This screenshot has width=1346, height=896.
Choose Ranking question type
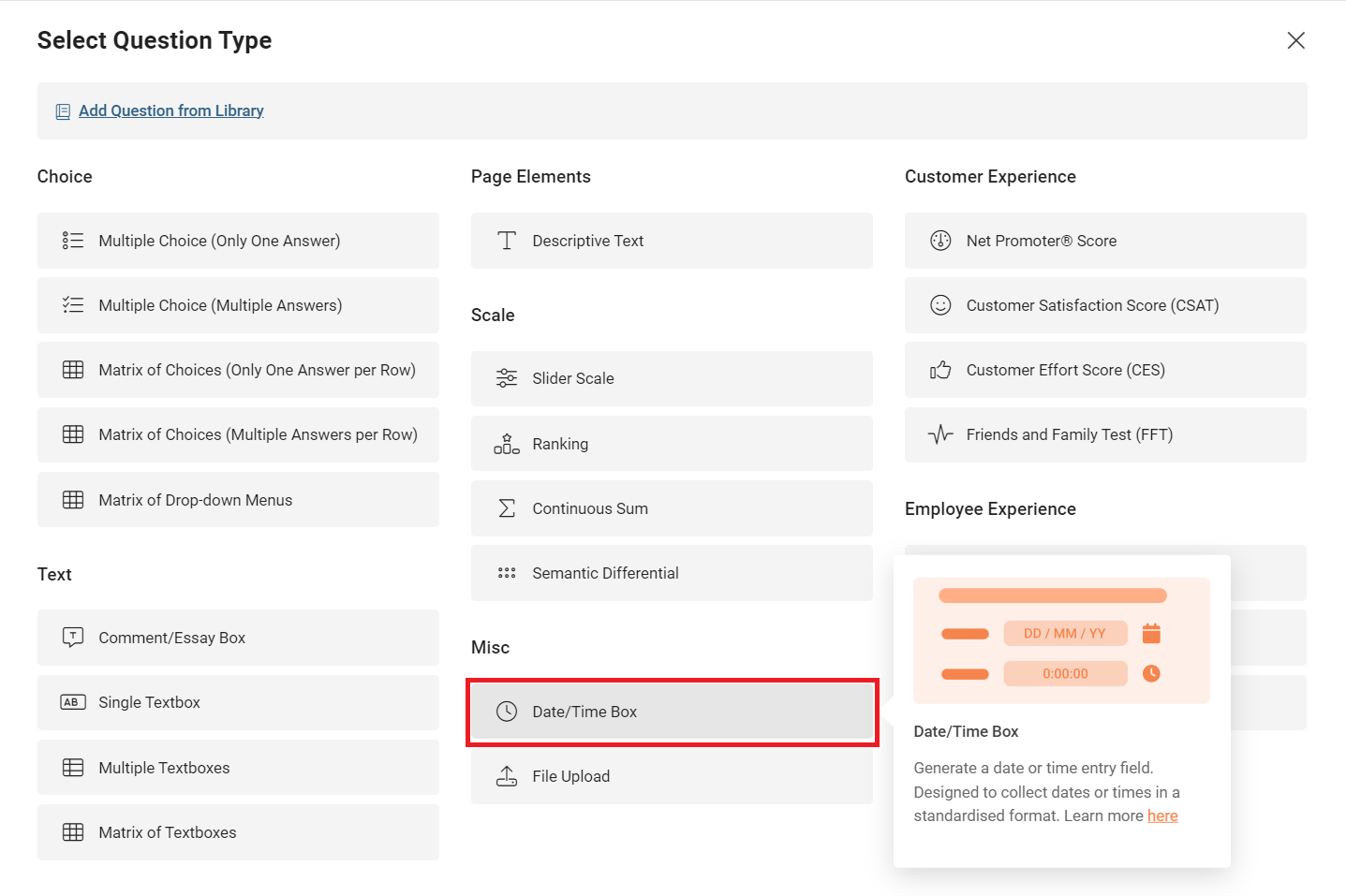tap(672, 444)
